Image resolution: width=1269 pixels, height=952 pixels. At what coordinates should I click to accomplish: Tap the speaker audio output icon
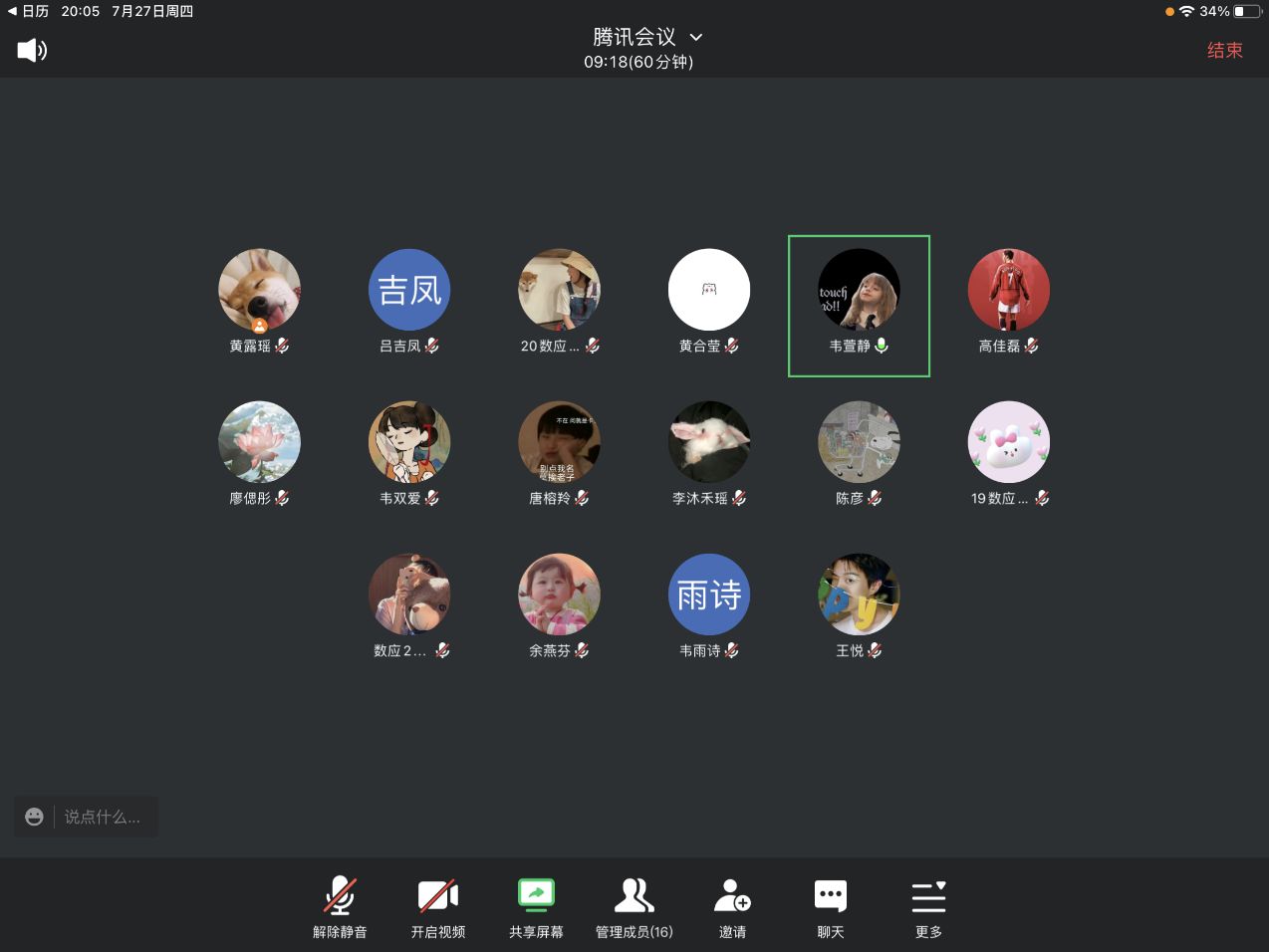[32, 50]
